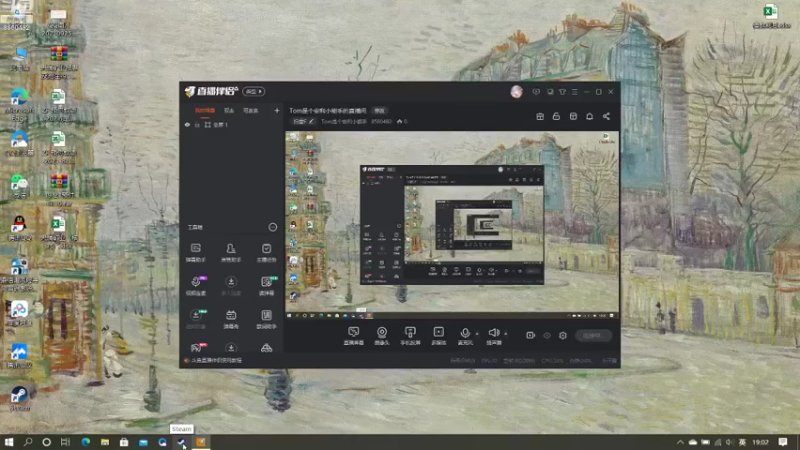Add a new scene with the plus button

click(277, 110)
